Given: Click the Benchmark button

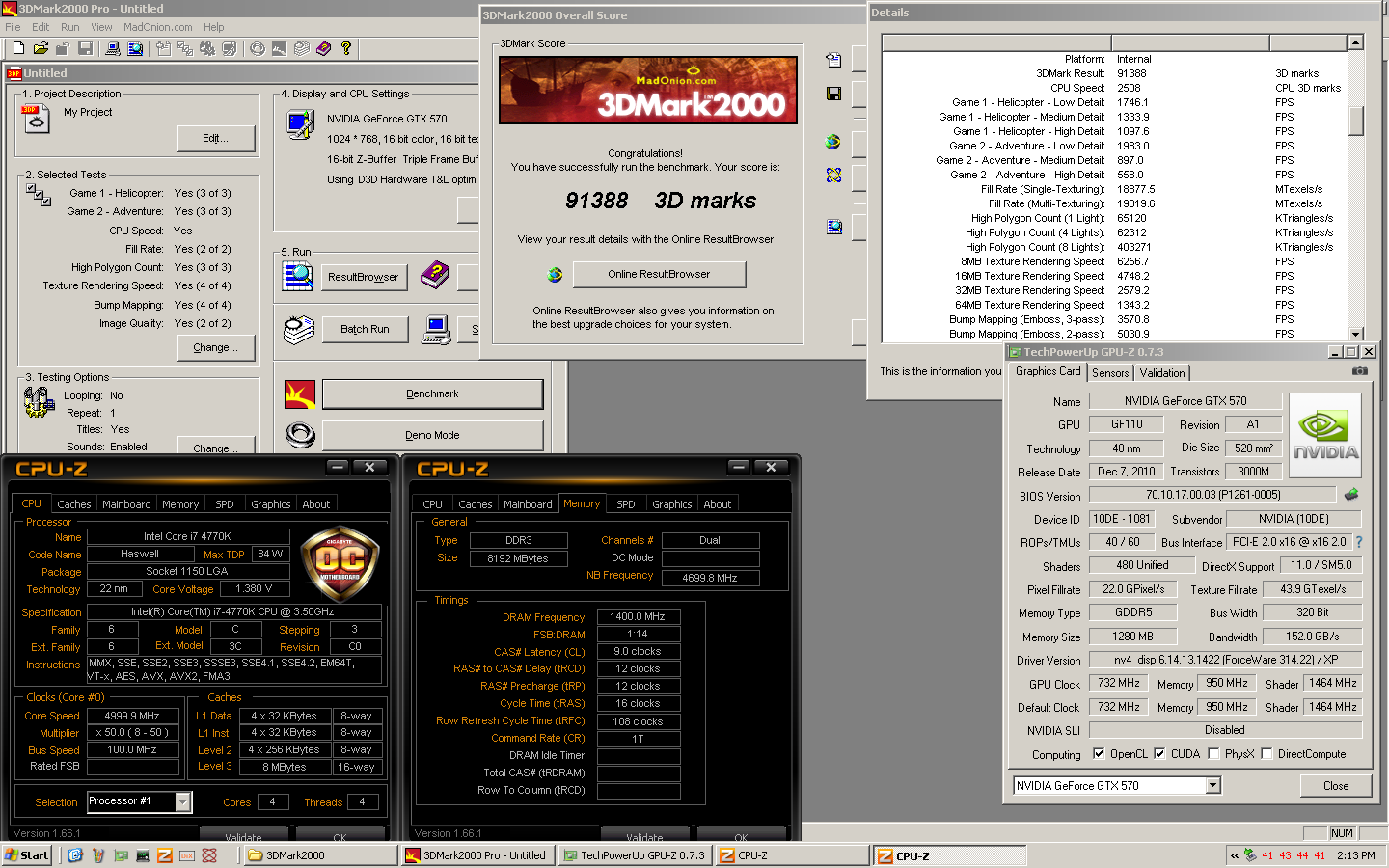Looking at the screenshot, I should [432, 394].
